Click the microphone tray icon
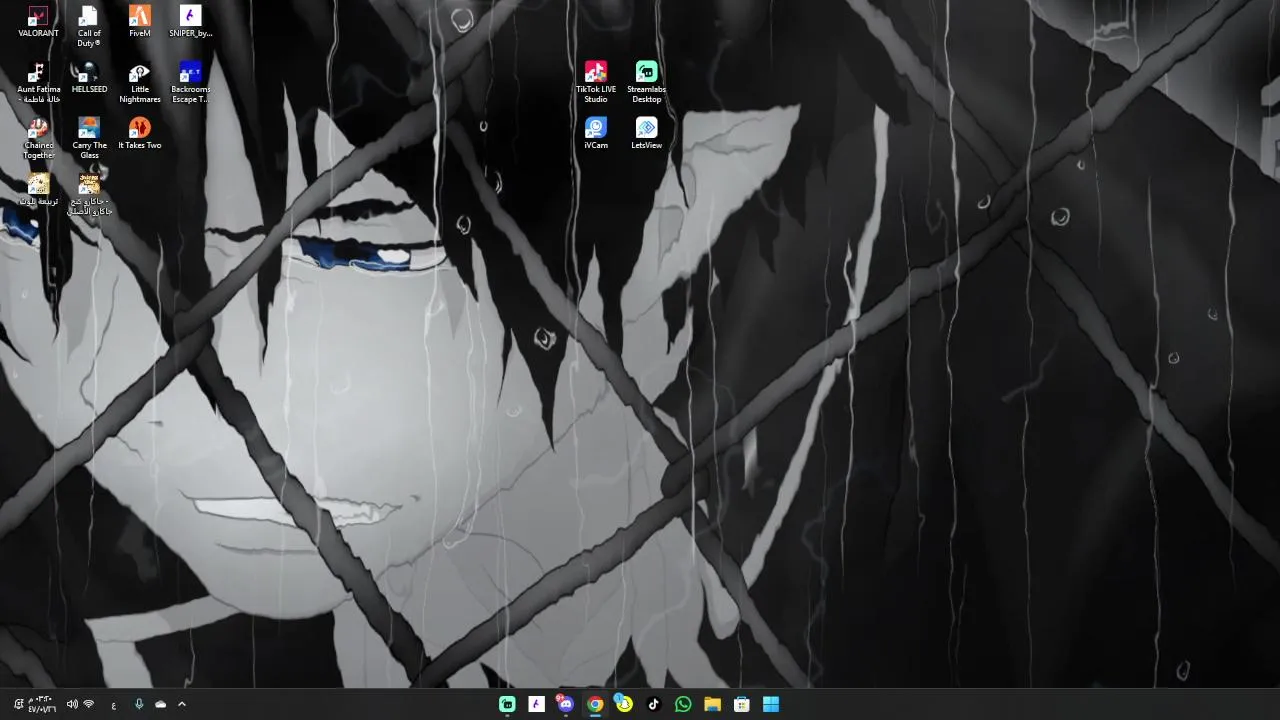1280x720 pixels. coord(139,704)
